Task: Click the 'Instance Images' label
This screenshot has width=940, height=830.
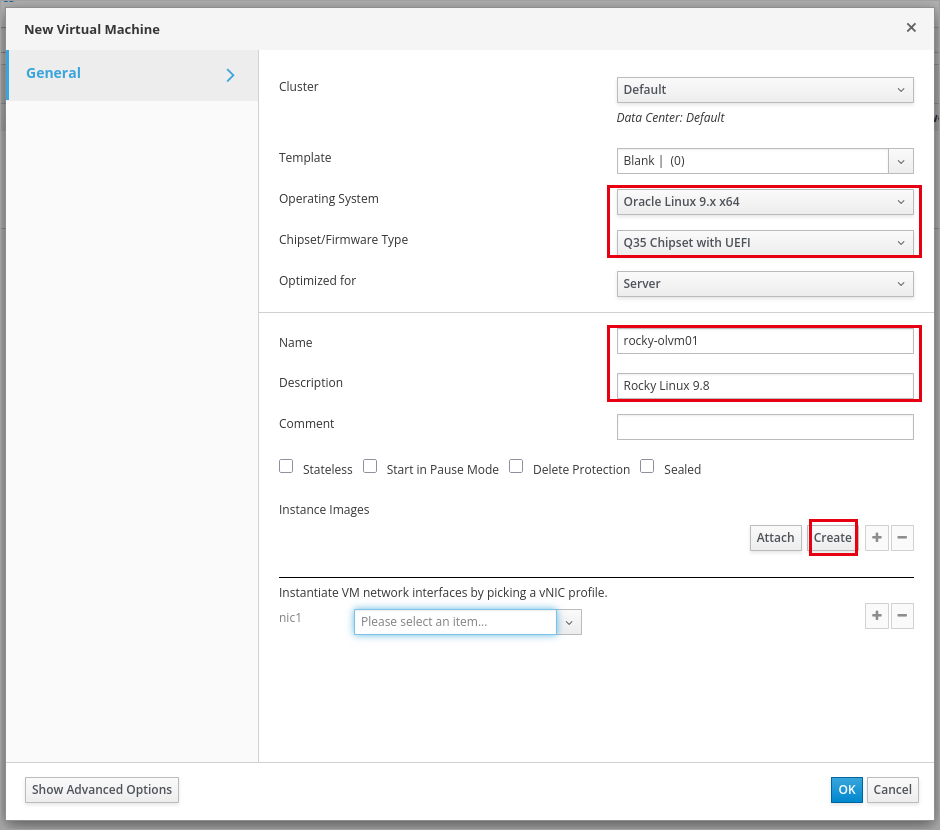Action: coord(324,510)
